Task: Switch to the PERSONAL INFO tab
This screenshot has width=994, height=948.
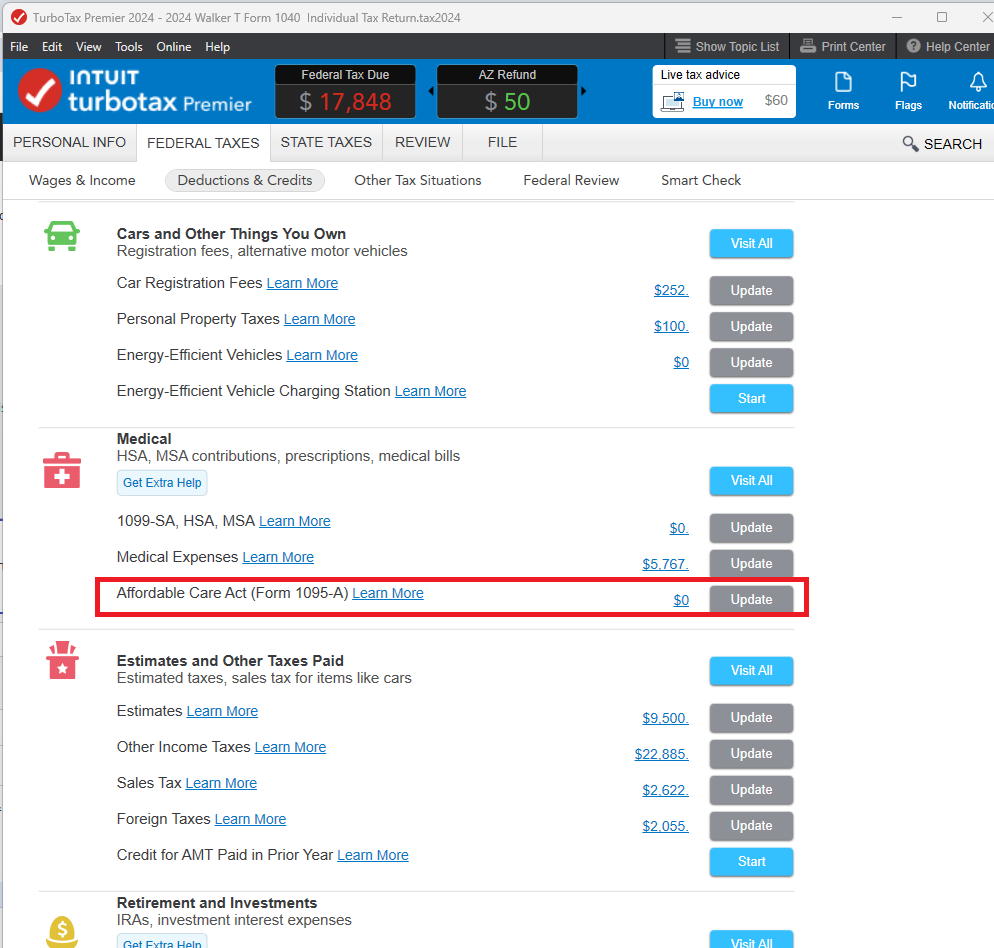Action: [x=70, y=142]
